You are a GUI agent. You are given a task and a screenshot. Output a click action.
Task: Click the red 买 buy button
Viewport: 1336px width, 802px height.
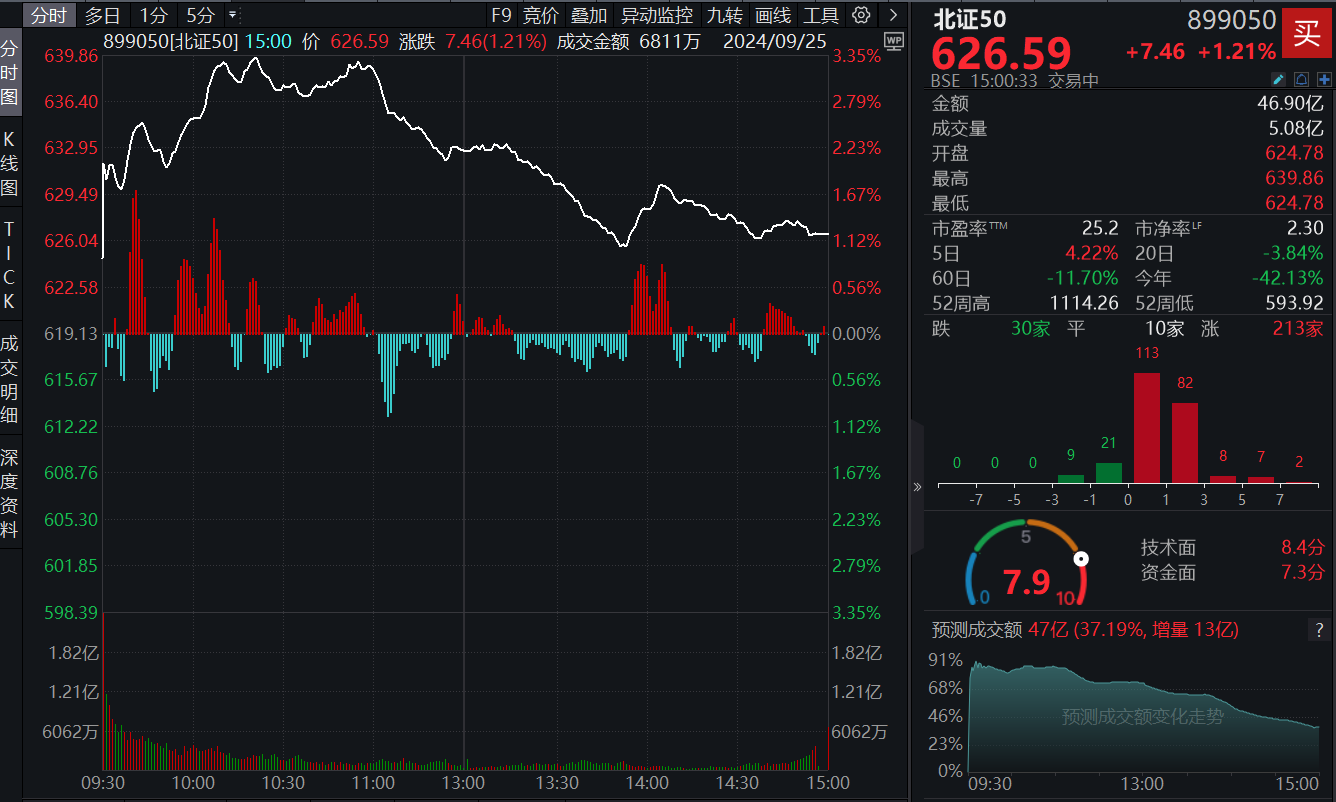(1307, 35)
